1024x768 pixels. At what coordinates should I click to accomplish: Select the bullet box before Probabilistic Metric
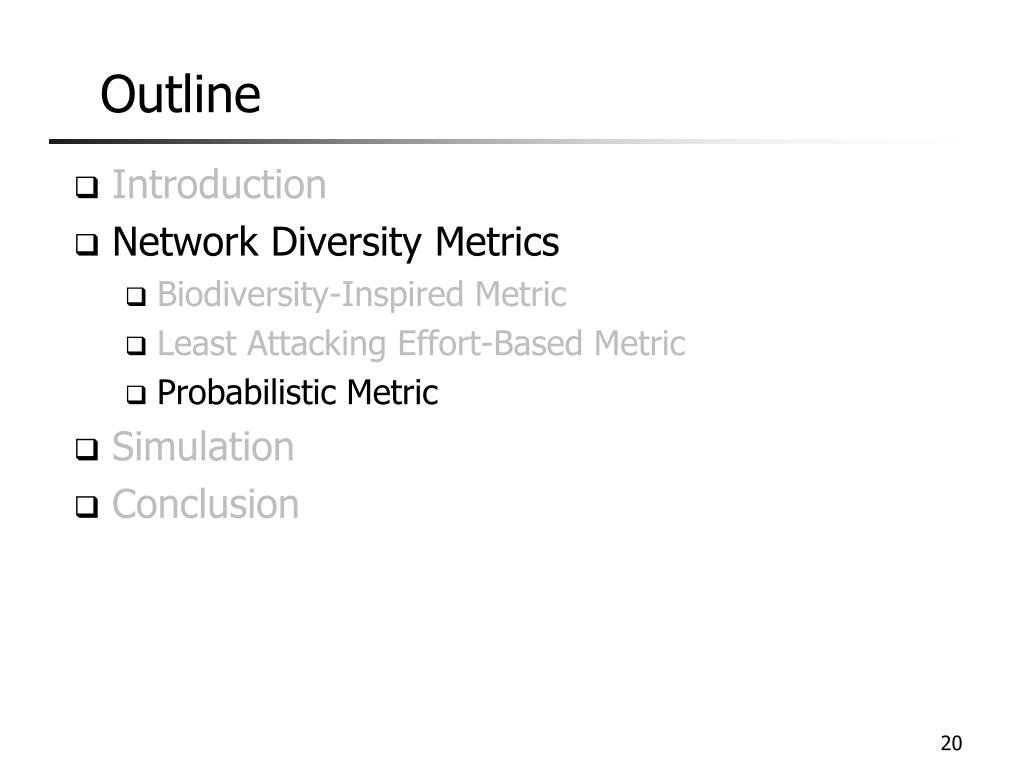(x=136, y=394)
